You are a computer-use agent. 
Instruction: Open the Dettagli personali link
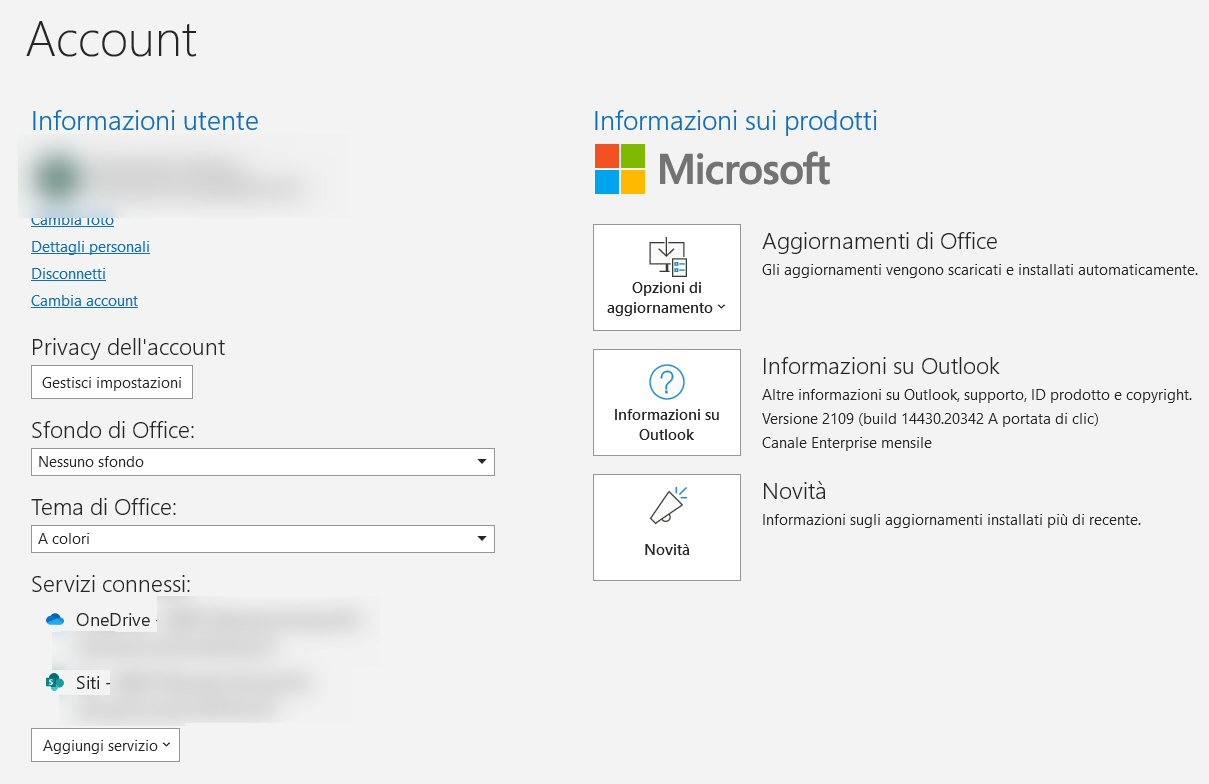coord(90,246)
